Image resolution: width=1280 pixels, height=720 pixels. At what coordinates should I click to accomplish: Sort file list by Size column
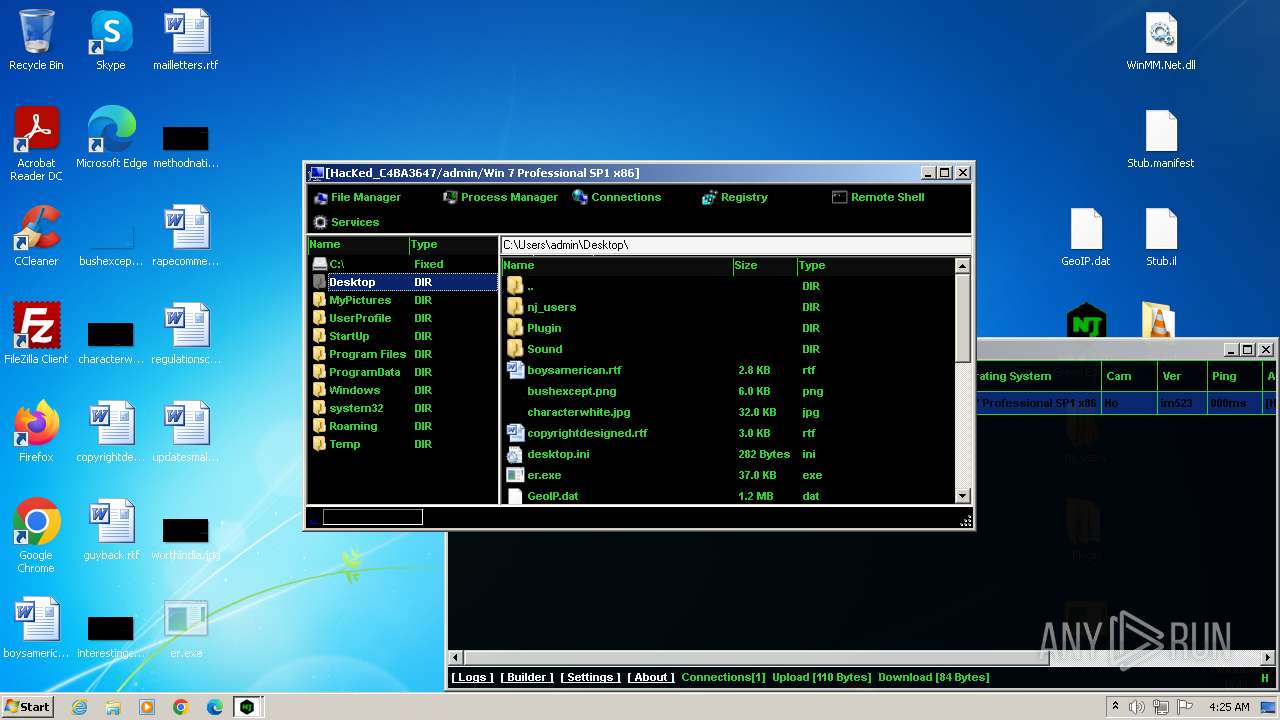[765, 265]
